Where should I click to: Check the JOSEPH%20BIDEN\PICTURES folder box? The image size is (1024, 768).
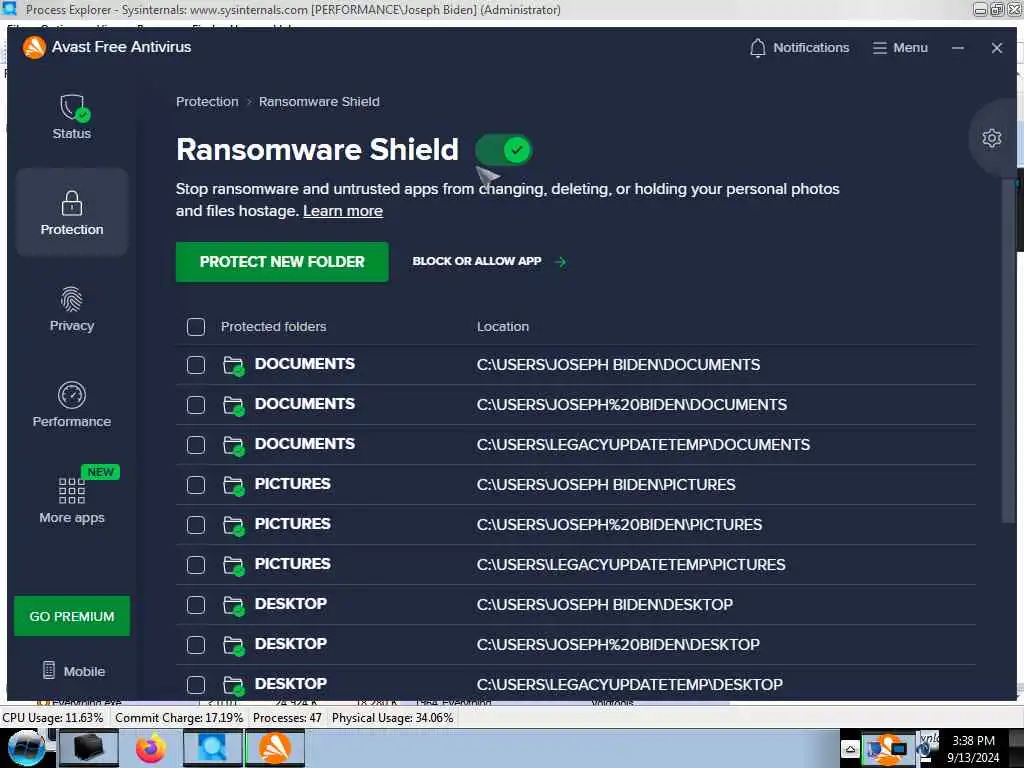[196, 525]
